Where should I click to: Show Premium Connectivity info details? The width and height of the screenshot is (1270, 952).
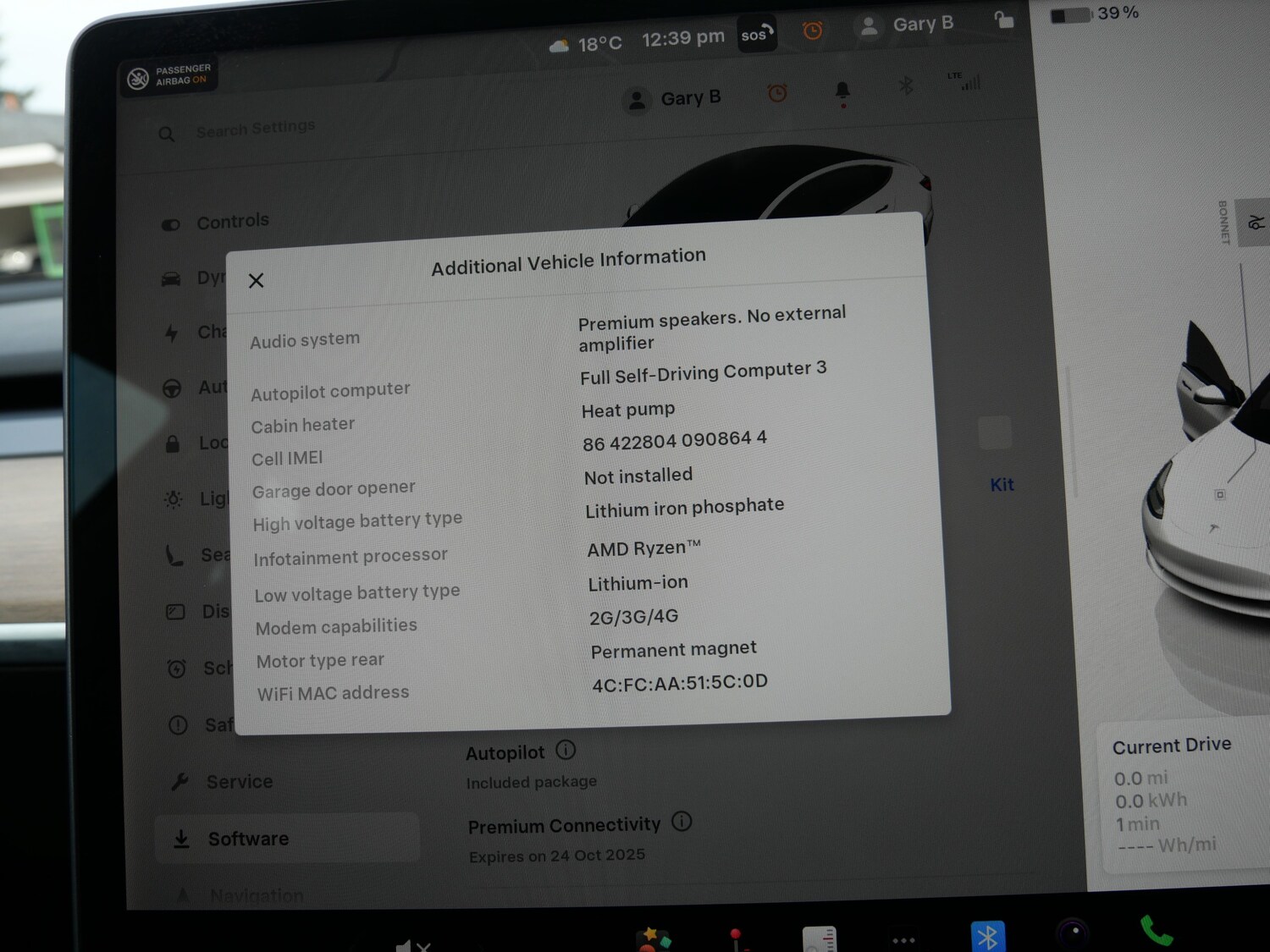tap(682, 822)
